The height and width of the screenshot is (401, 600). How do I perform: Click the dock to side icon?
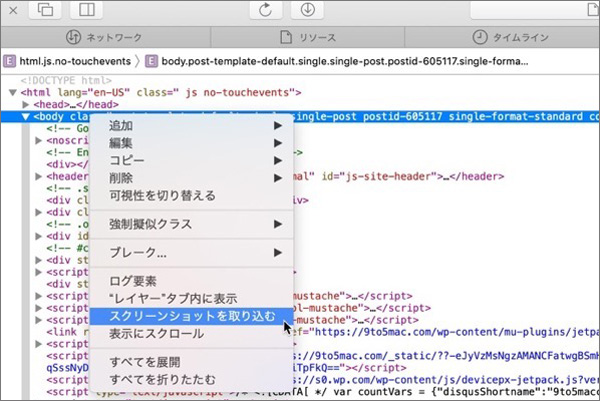coord(87,9)
